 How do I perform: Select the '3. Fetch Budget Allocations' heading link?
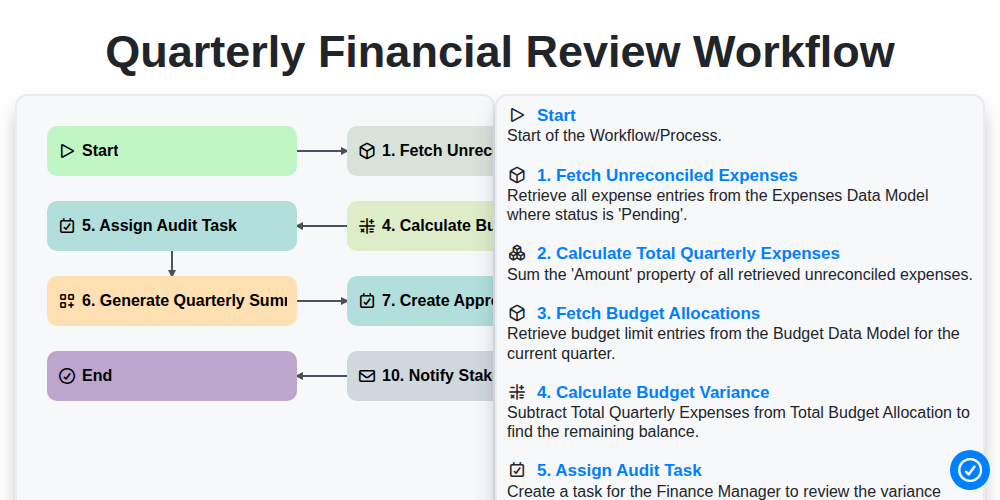[x=649, y=313]
